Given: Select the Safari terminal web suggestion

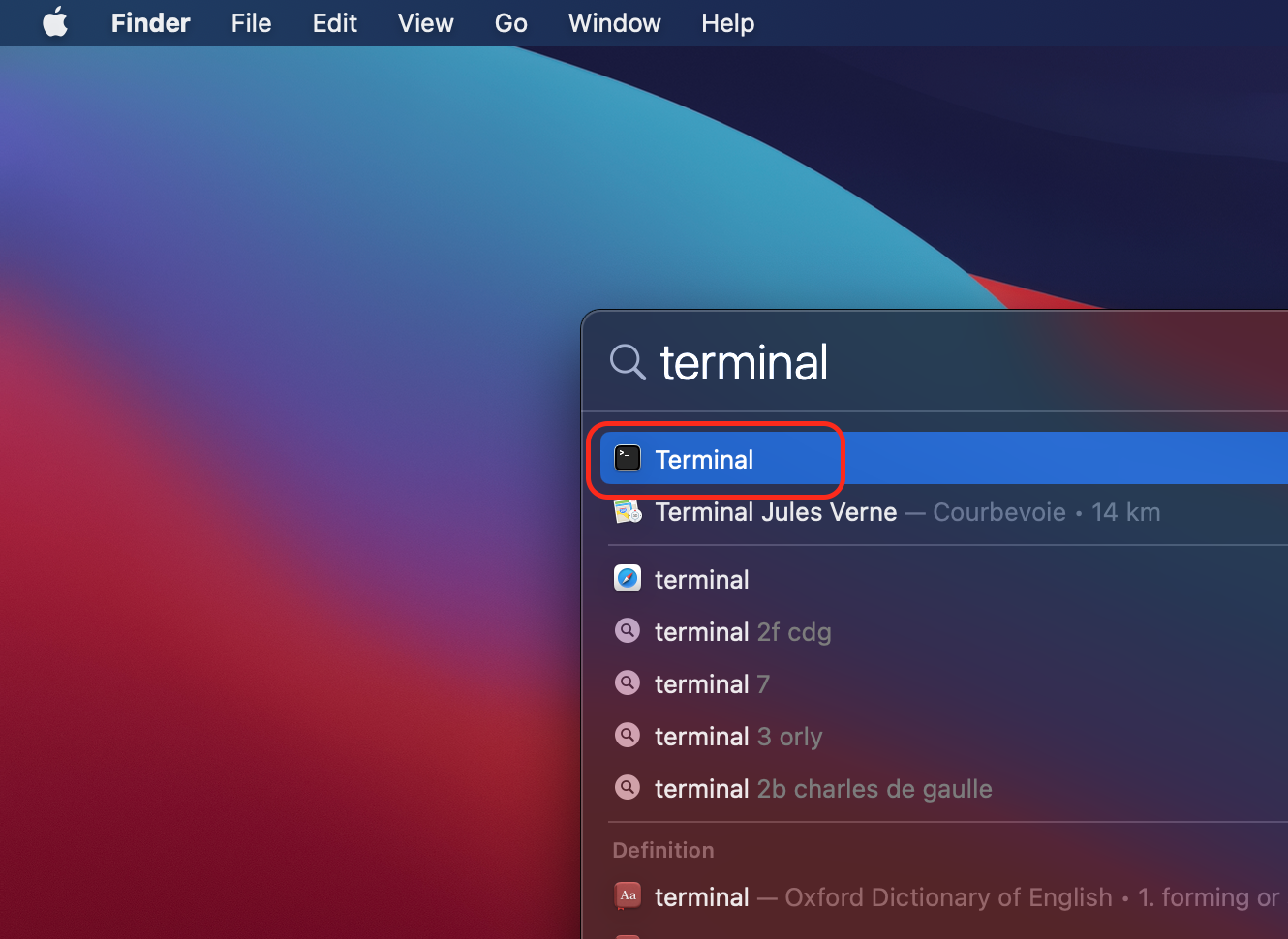Looking at the screenshot, I should (x=944, y=580).
